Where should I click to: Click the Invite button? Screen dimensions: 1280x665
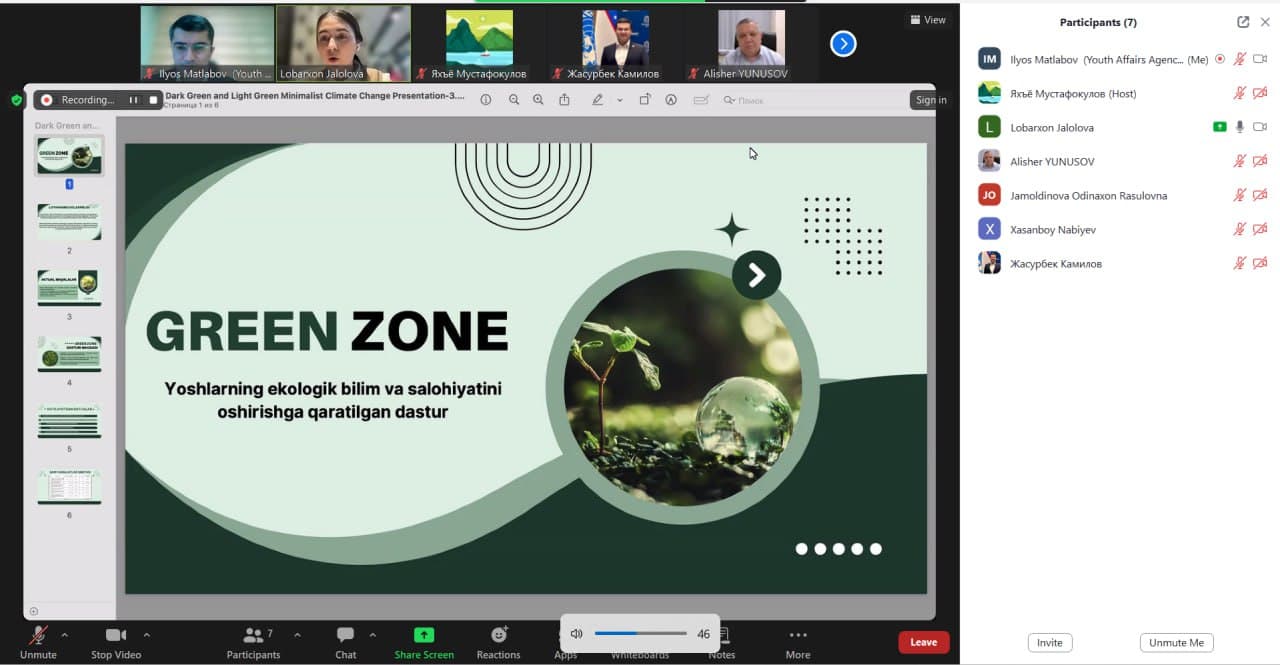(1049, 643)
